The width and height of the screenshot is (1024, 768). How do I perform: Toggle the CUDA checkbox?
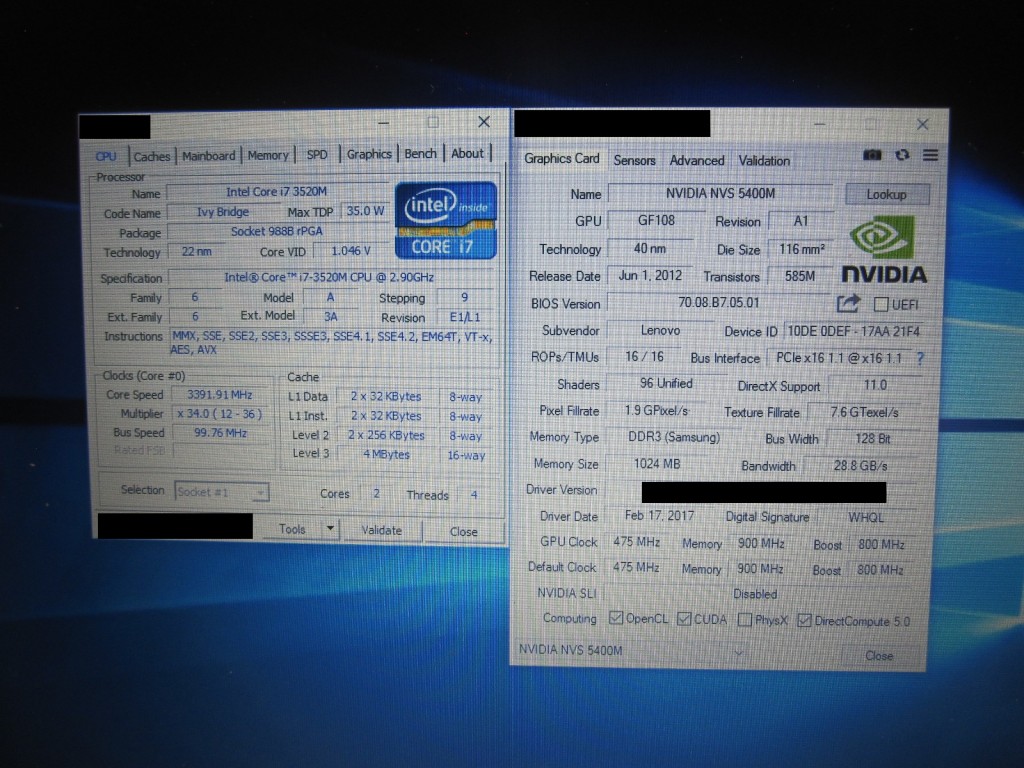click(684, 618)
